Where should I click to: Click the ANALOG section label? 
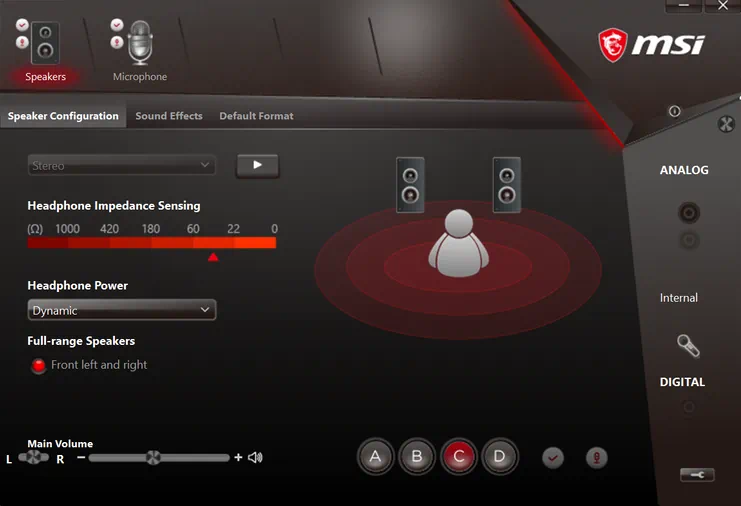684,170
